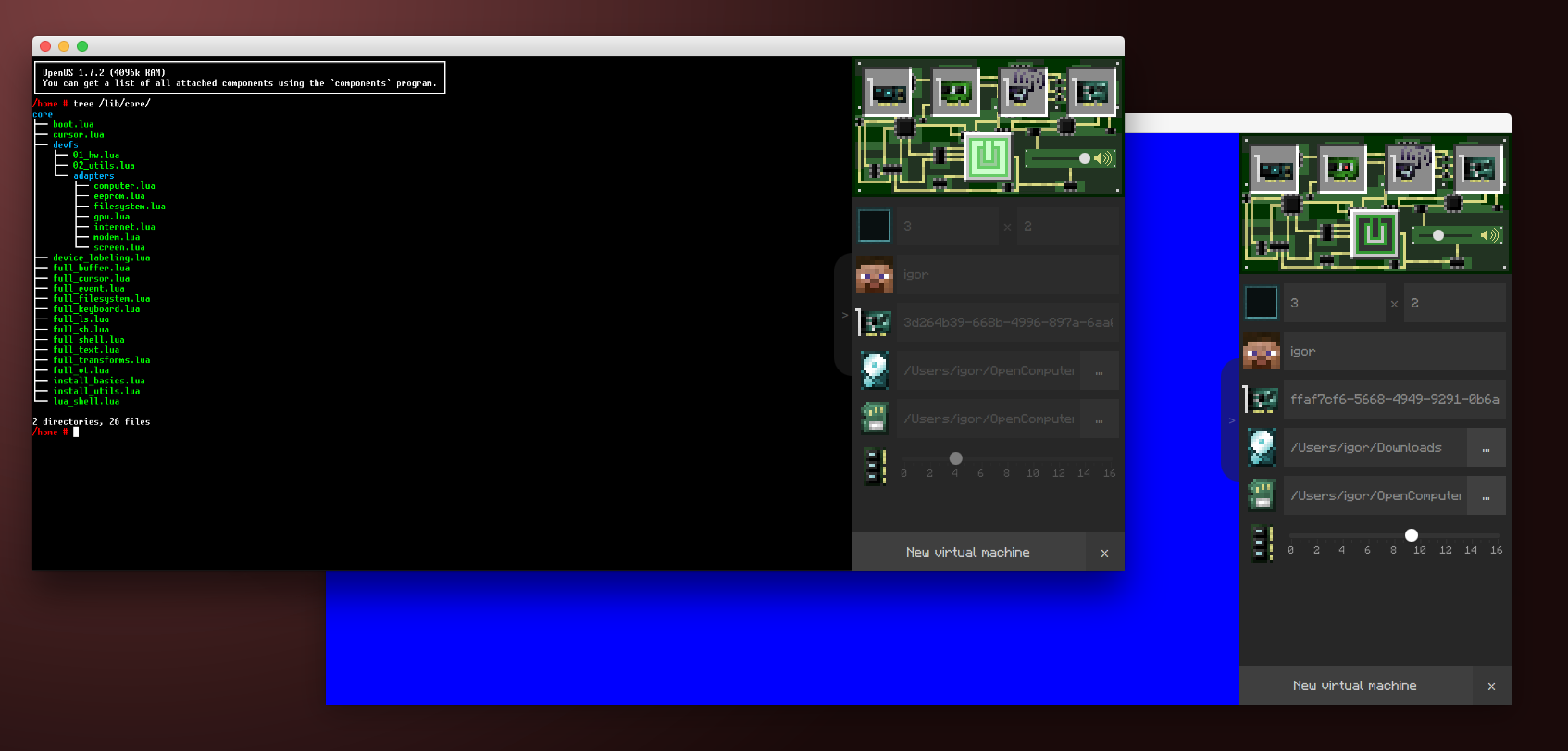Edit the /Users/igor/Downloads path field
This screenshot has width=1568, height=751.
(1375, 447)
